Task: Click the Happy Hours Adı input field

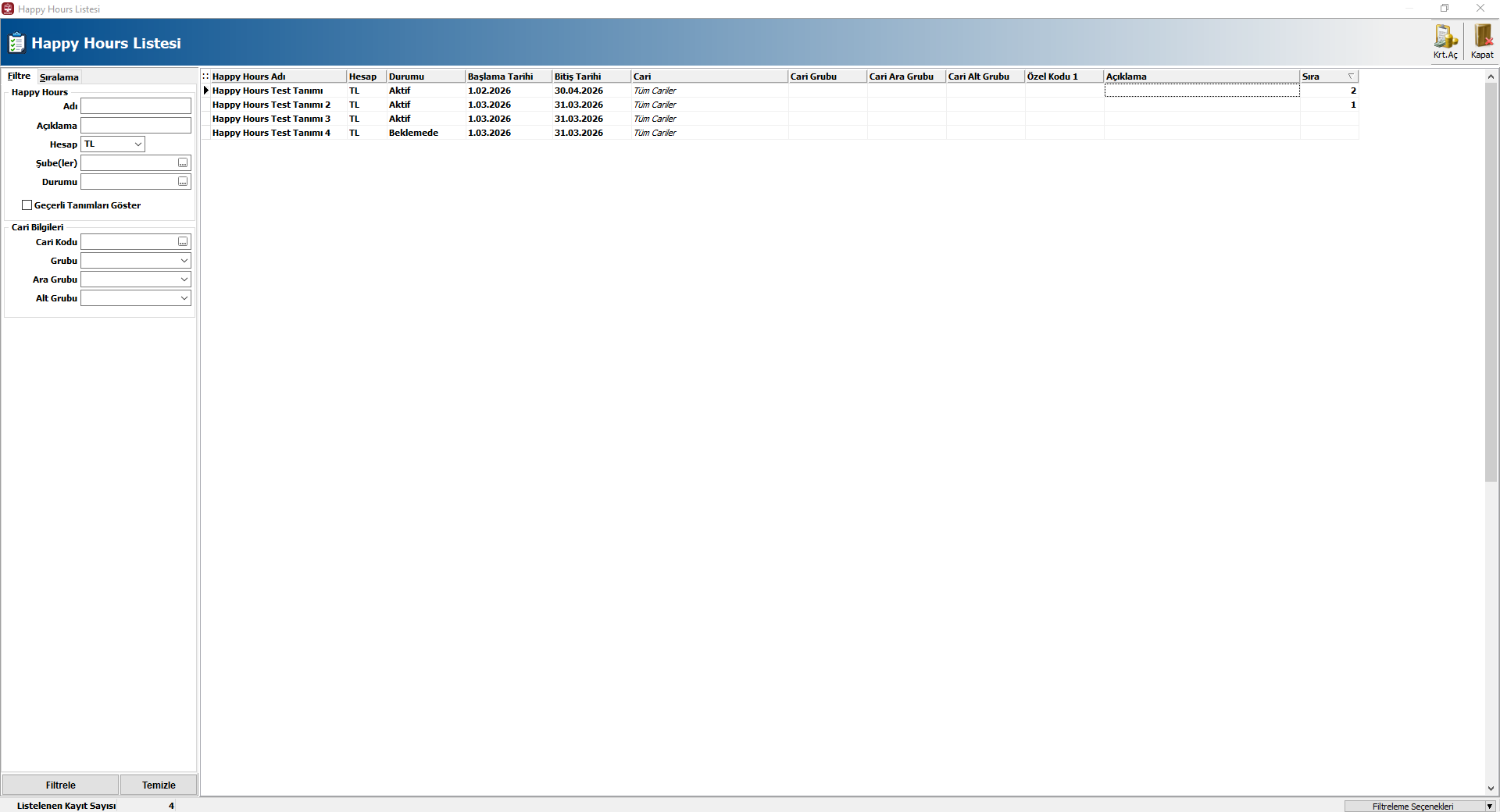Action: pos(136,106)
